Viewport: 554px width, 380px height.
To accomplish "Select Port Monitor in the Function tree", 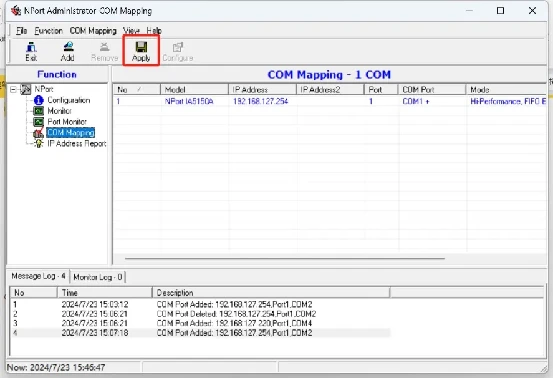I will point(67,122).
